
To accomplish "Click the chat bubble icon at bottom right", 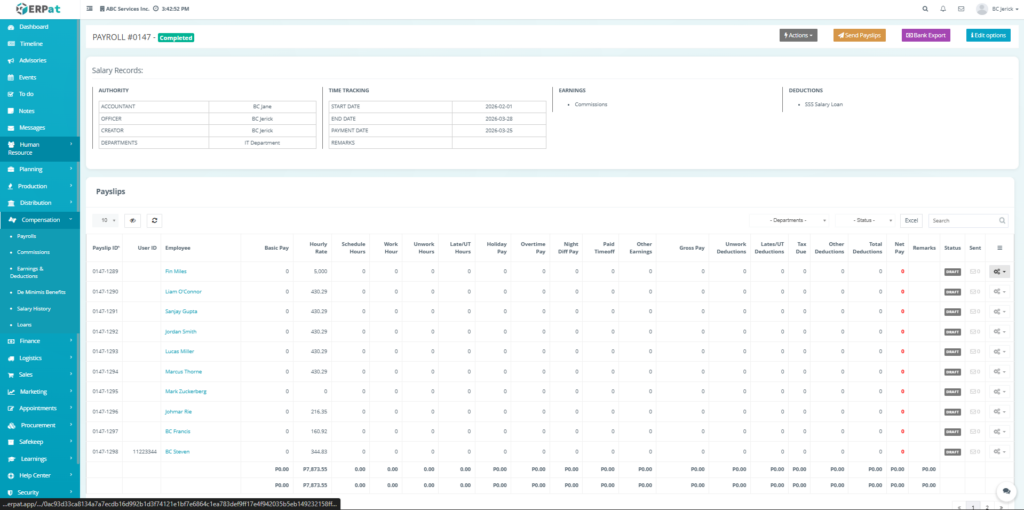I will [x=1004, y=491].
